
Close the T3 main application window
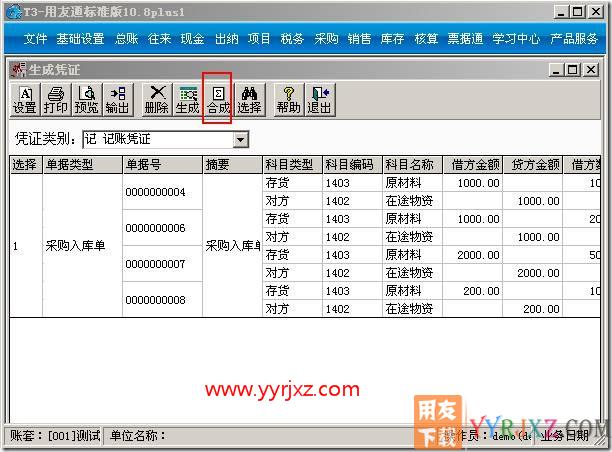596,12
